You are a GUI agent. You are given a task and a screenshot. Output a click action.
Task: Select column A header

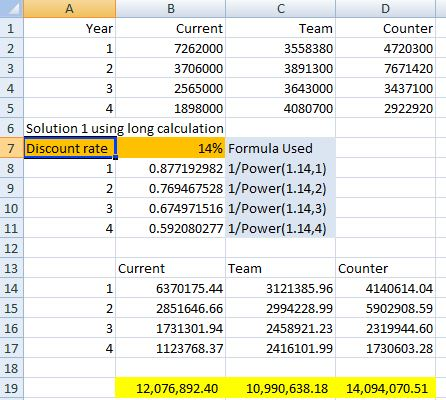(70, 9)
